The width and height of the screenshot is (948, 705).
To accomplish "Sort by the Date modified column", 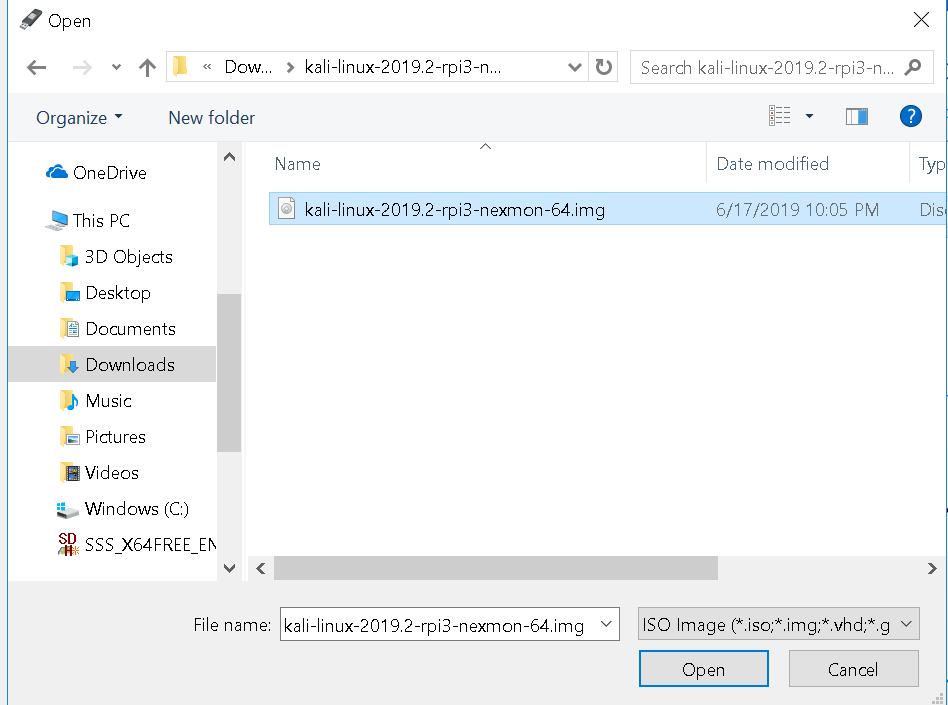I will pyautogui.click(x=772, y=164).
